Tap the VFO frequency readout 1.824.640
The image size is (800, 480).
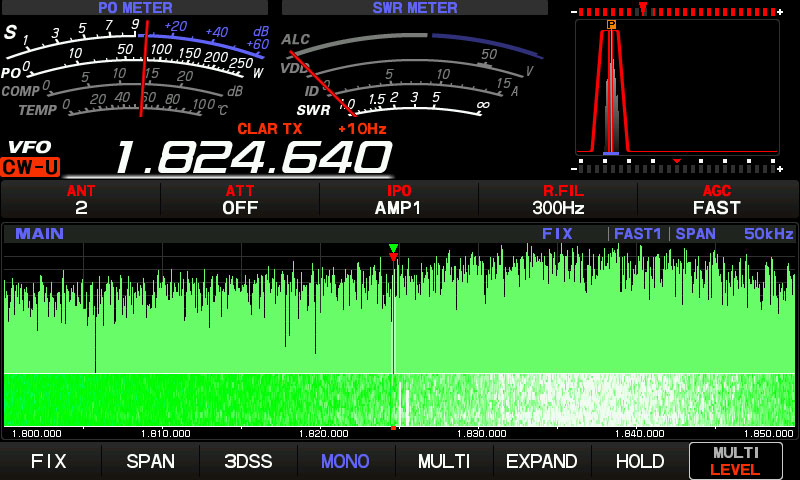[251, 158]
